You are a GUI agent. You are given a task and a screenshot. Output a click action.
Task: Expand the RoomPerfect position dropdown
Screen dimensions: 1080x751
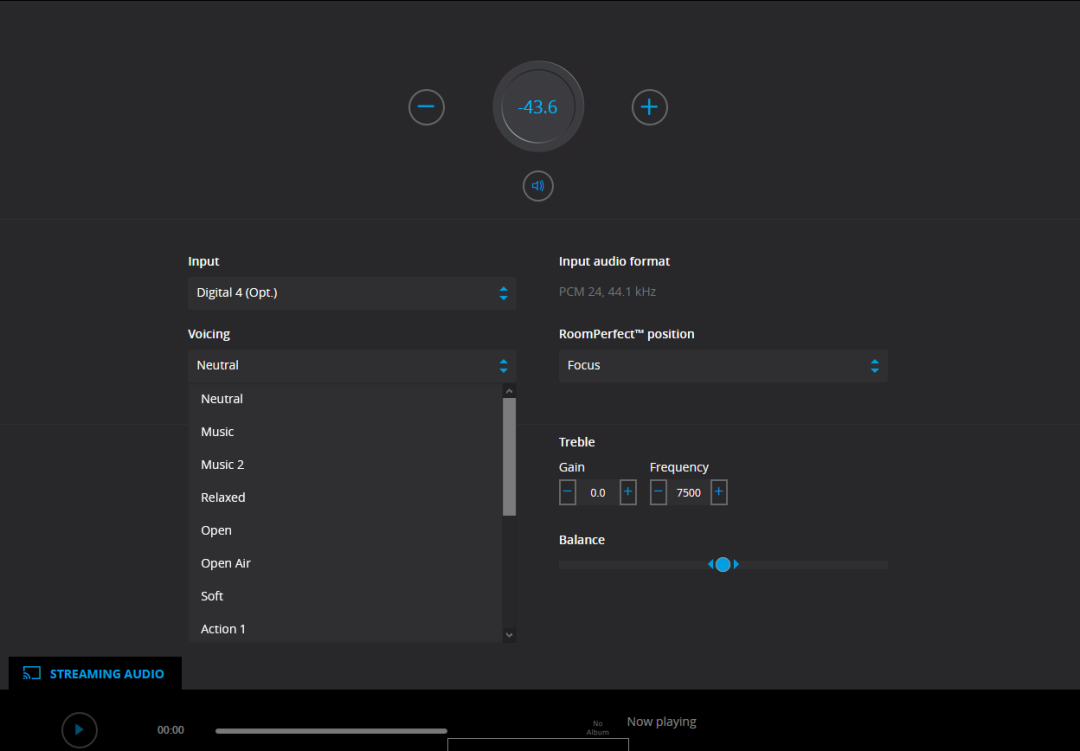pos(722,366)
